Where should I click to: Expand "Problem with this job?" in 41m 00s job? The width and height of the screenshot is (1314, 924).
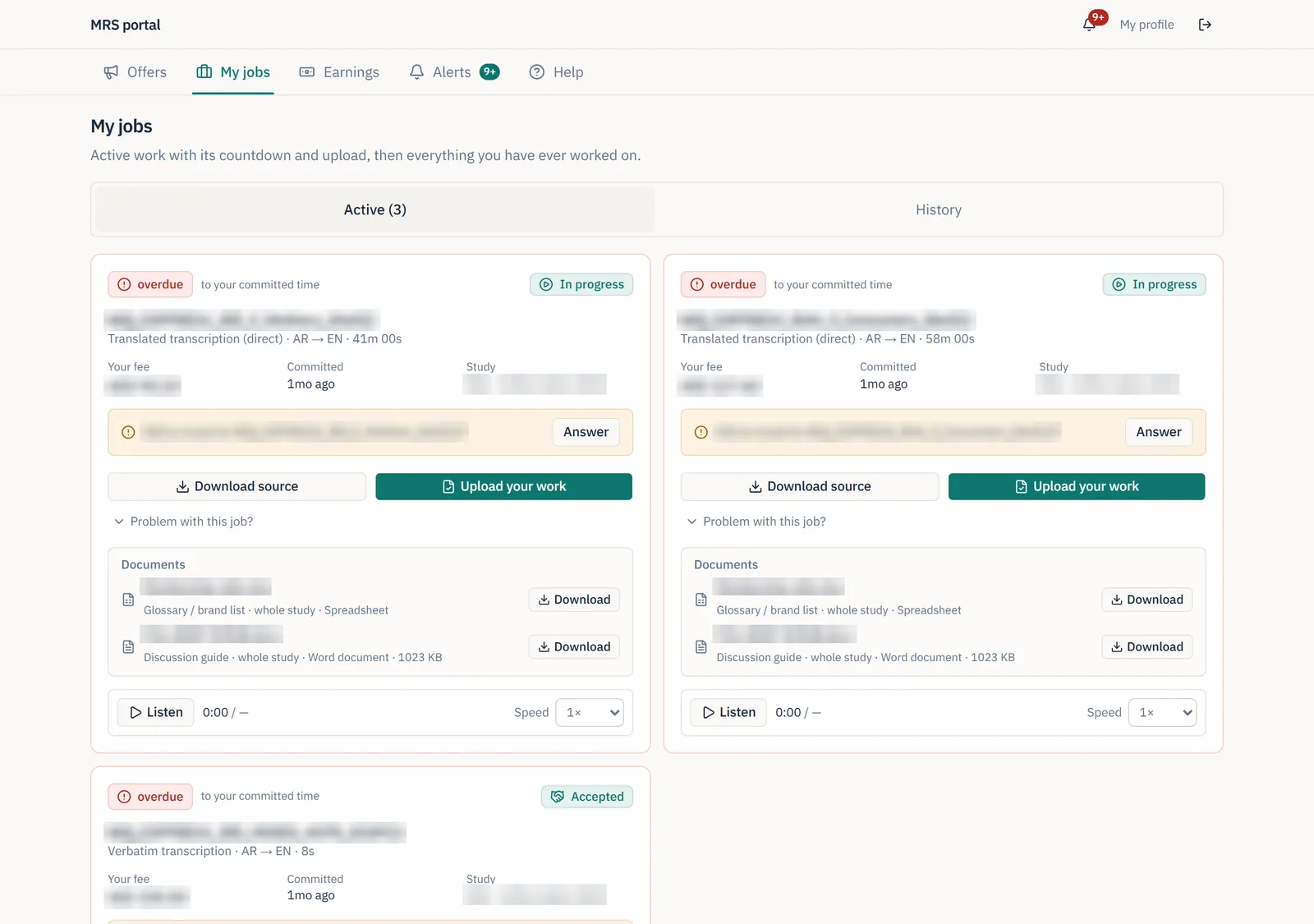(183, 522)
